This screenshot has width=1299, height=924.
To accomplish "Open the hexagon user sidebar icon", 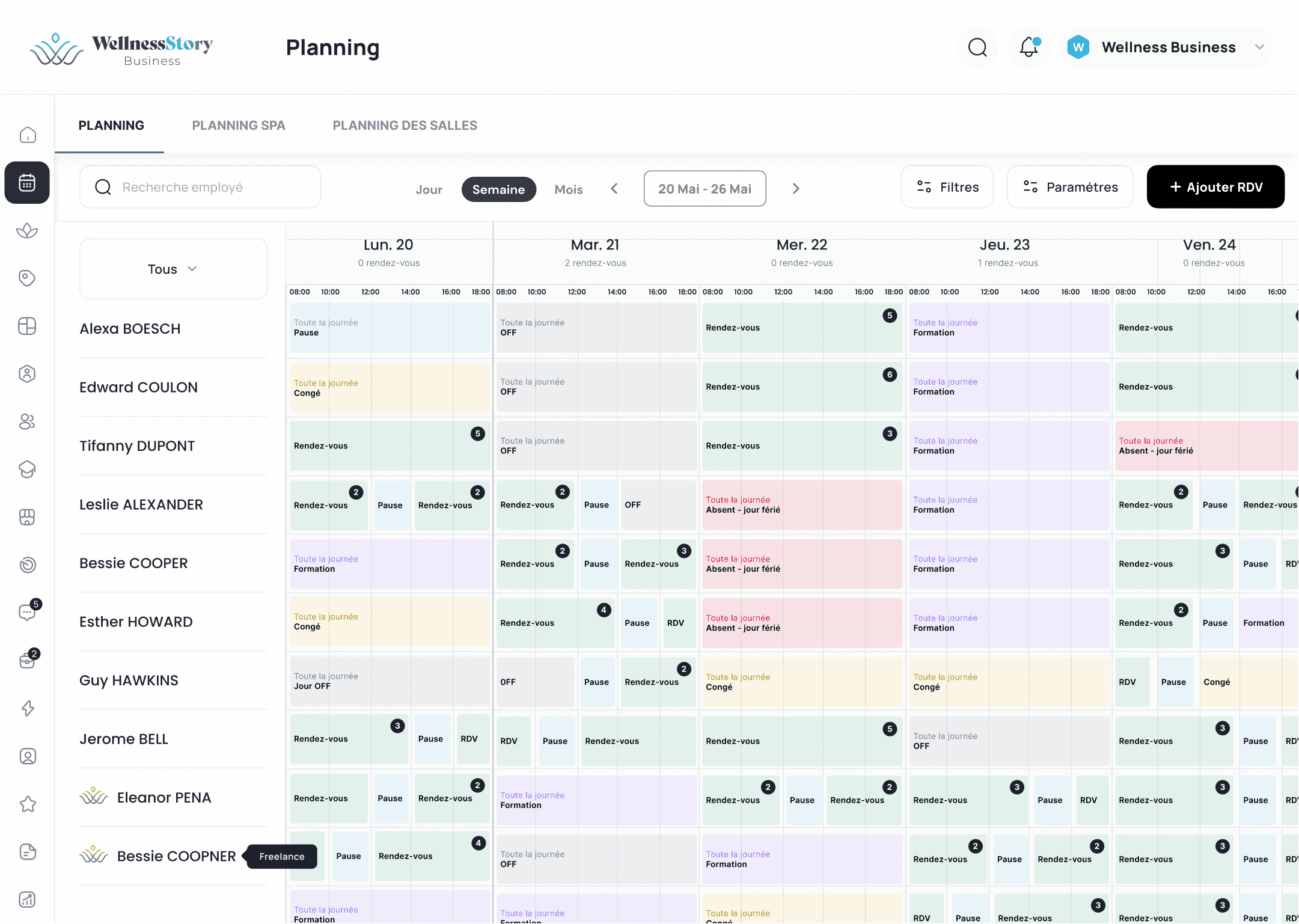I will (x=27, y=373).
